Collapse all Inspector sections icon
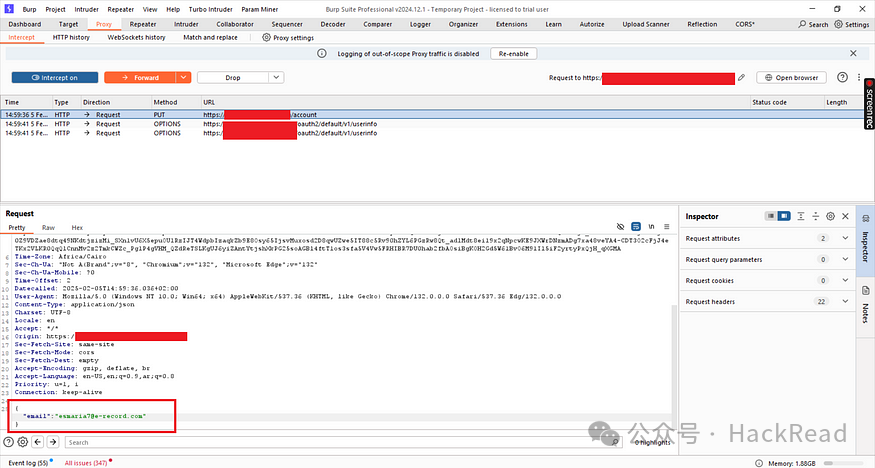Viewport: 875px width, 468px height. coord(815,216)
